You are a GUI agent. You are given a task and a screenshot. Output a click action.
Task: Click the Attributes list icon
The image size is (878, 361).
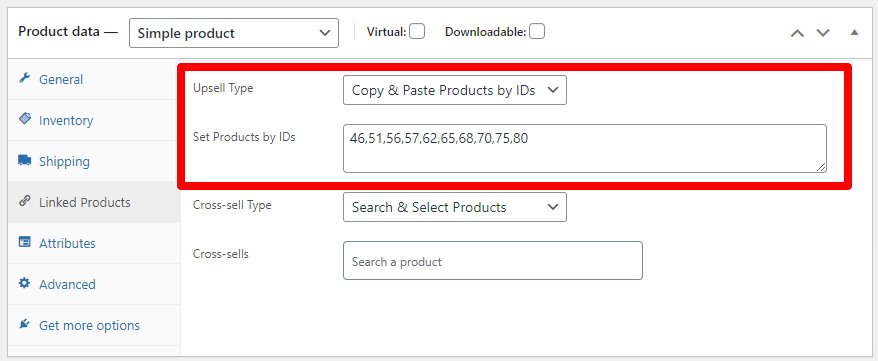coord(25,242)
